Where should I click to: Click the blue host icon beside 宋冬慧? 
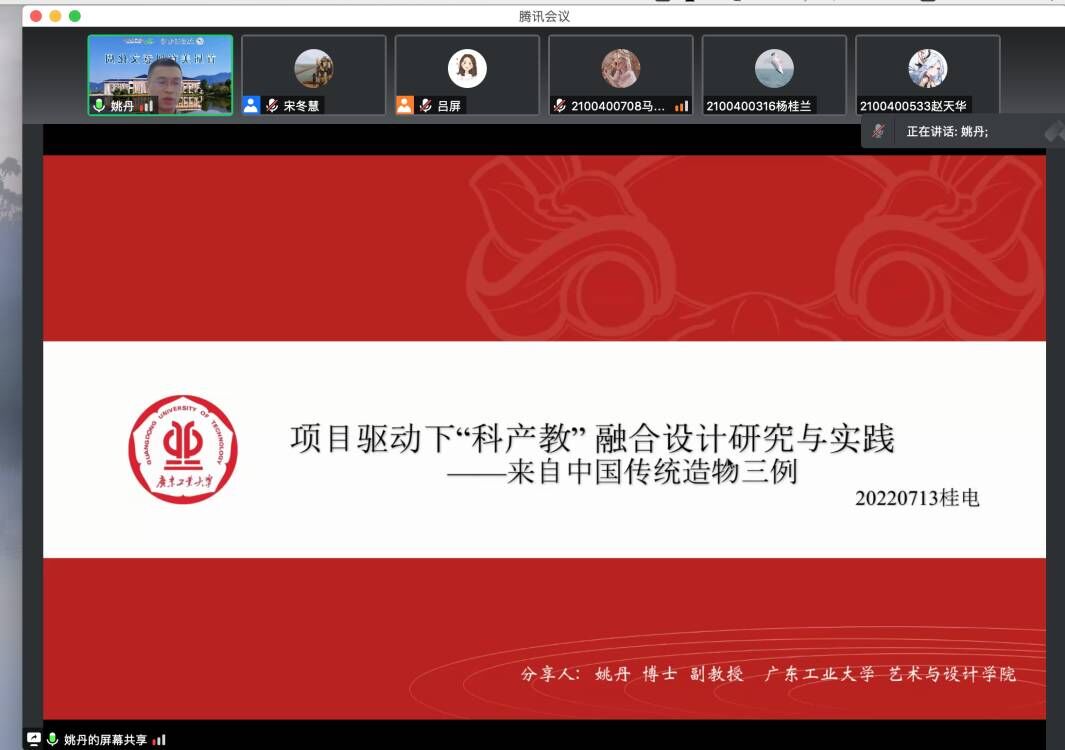coord(251,105)
